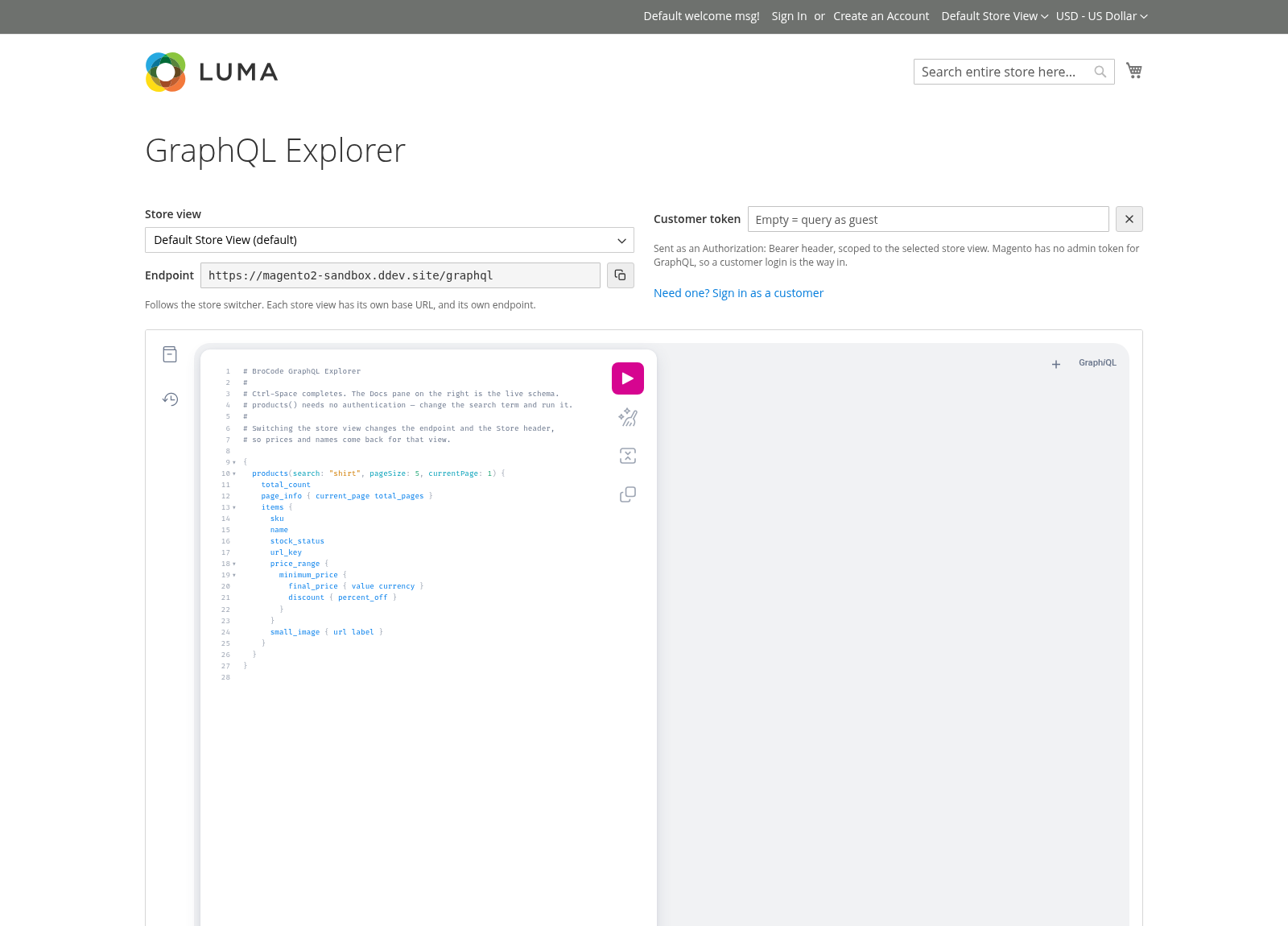Screen dimensions: 1288x926
Task: Click Create an Account link
Action: pyautogui.click(x=881, y=16)
